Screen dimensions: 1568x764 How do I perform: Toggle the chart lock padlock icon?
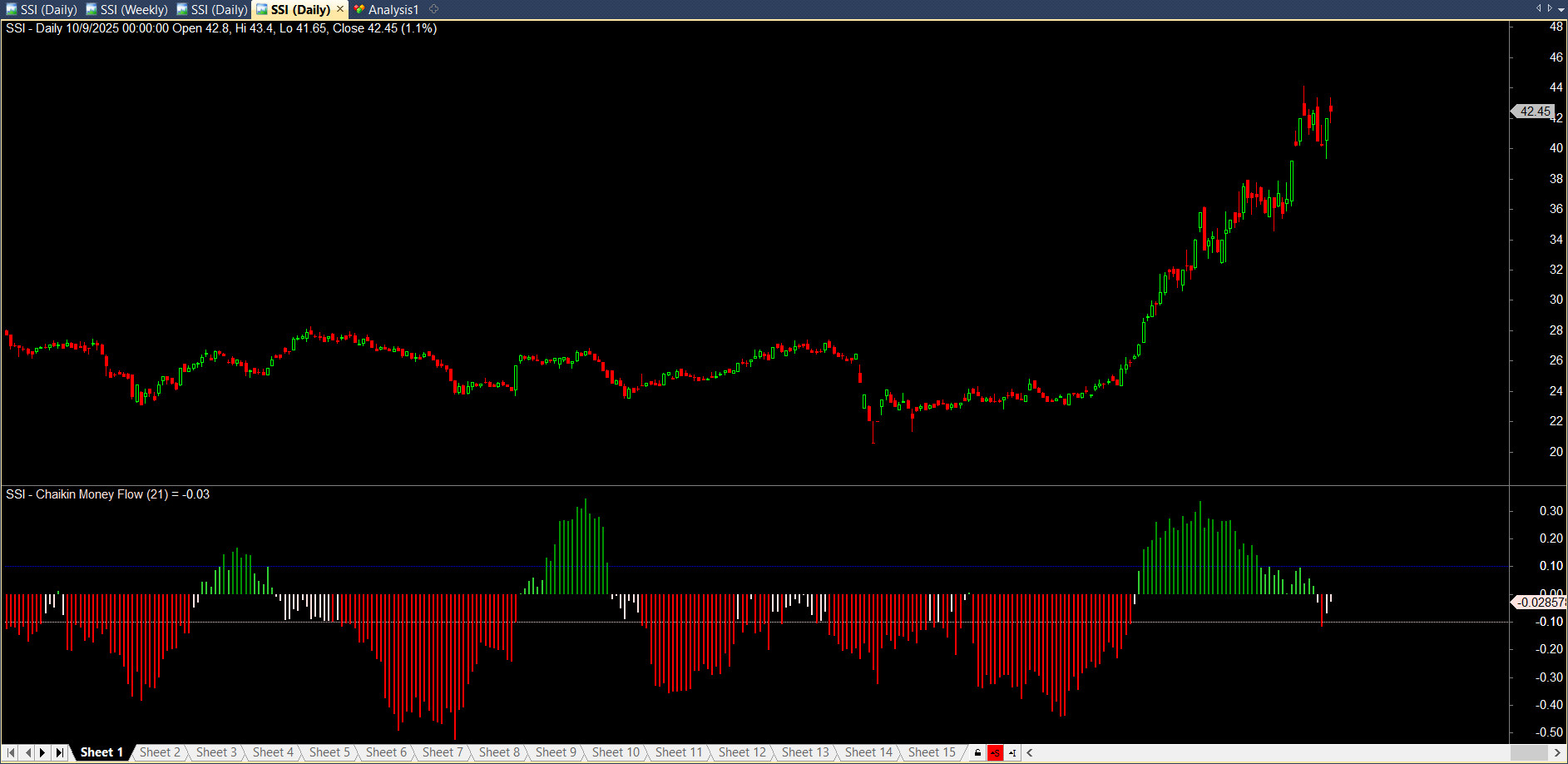[x=977, y=753]
